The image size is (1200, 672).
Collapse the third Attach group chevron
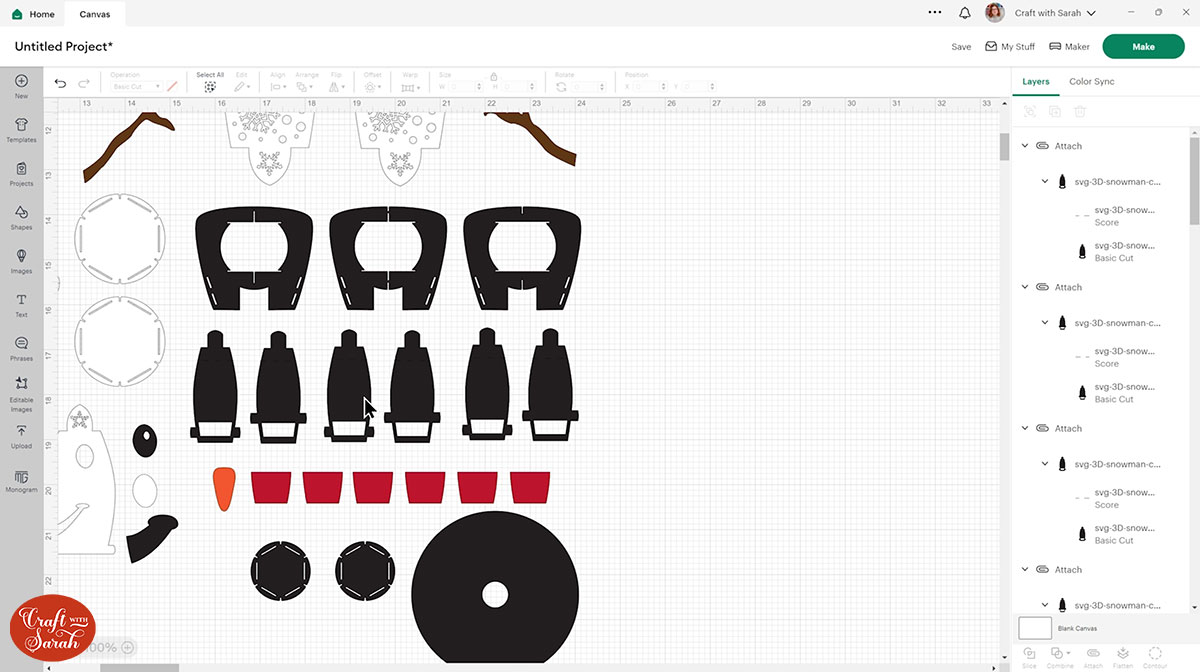[x=1025, y=428]
